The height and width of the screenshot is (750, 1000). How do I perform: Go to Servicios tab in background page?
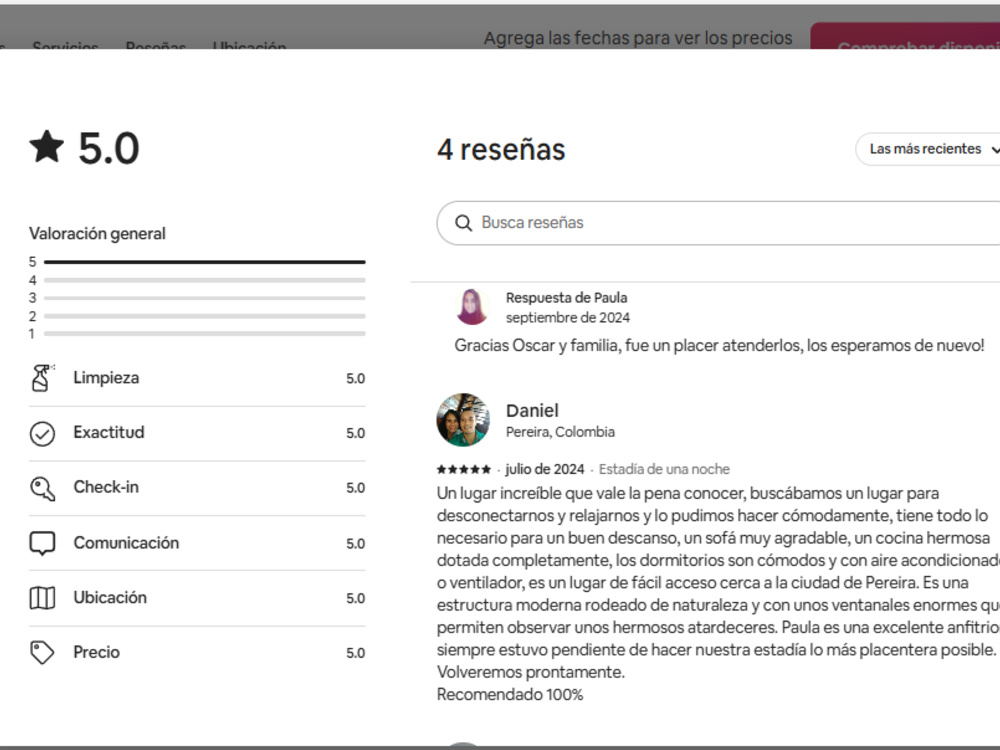coord(65,45)
